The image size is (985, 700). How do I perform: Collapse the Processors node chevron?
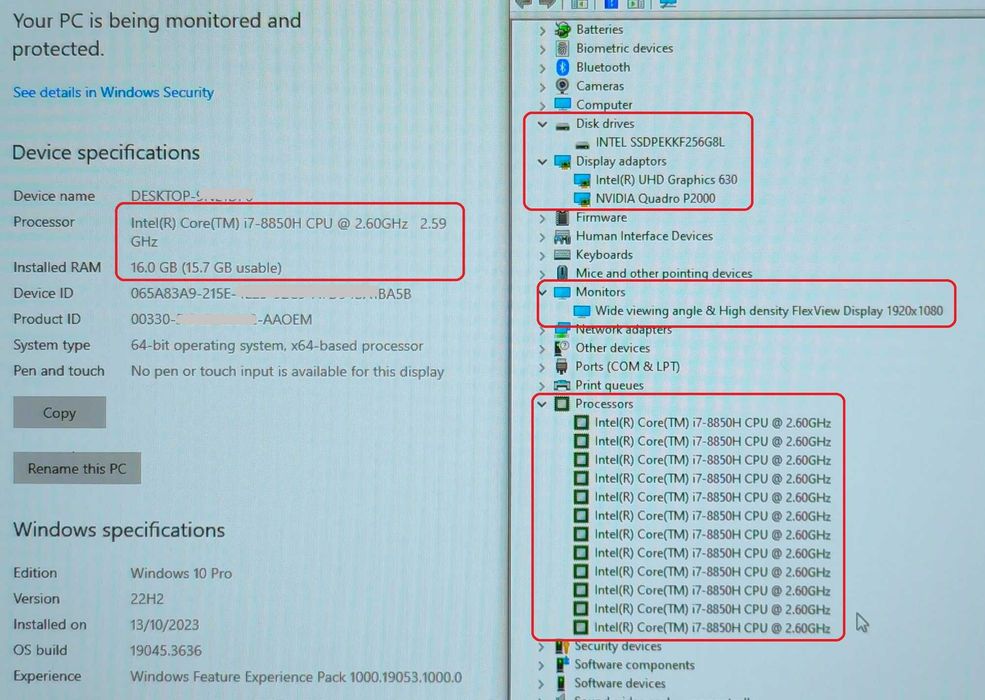coord(542,404)
